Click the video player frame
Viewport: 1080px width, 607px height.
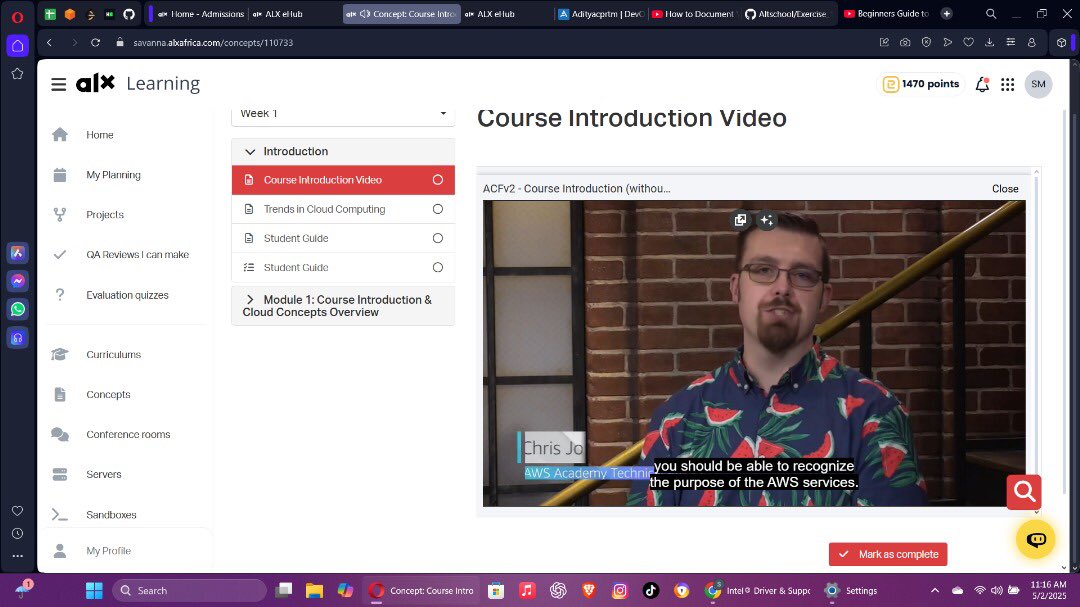754,353
